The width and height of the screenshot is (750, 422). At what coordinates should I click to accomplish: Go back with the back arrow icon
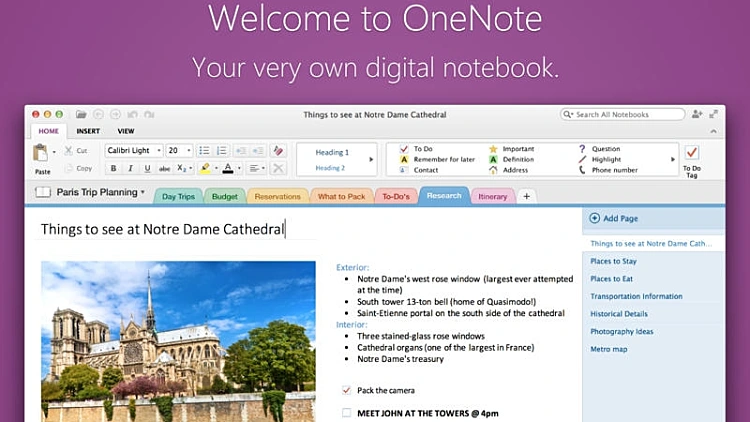pyautogui.click(x=99, y=114)
